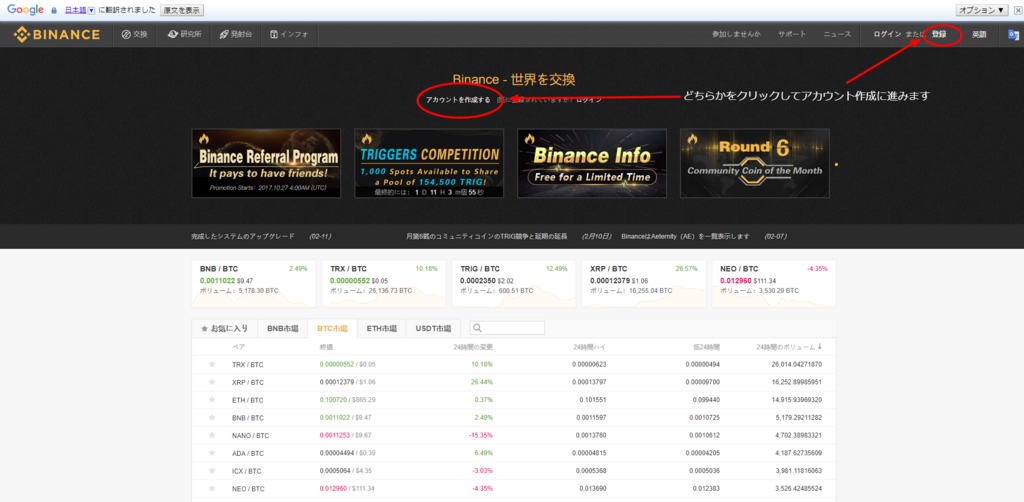Click the Binance logo in the header
1024x502 pixels.
click(x=56, y=34)
